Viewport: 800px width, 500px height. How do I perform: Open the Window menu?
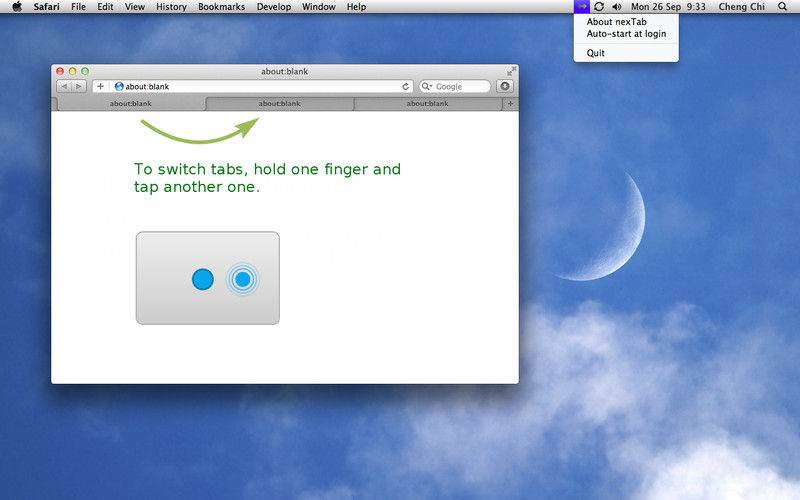[318, 7]
